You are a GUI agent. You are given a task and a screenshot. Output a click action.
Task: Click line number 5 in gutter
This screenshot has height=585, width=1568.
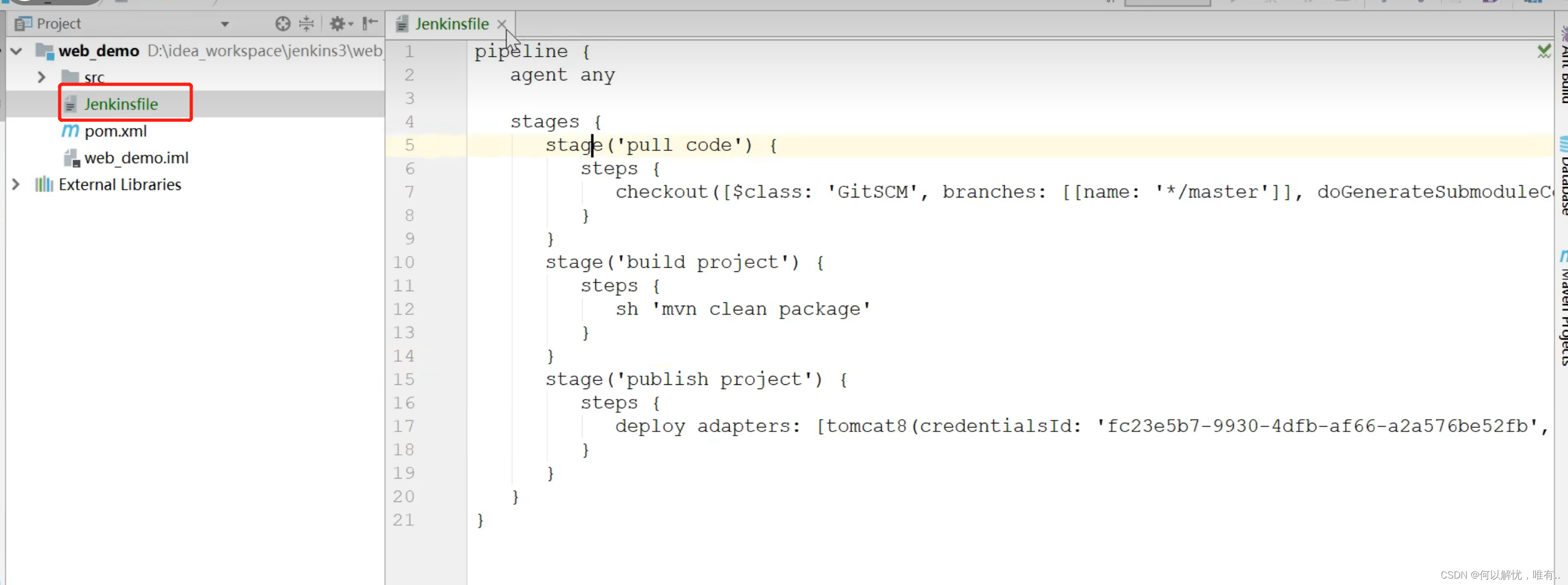(x=409, y=145)
